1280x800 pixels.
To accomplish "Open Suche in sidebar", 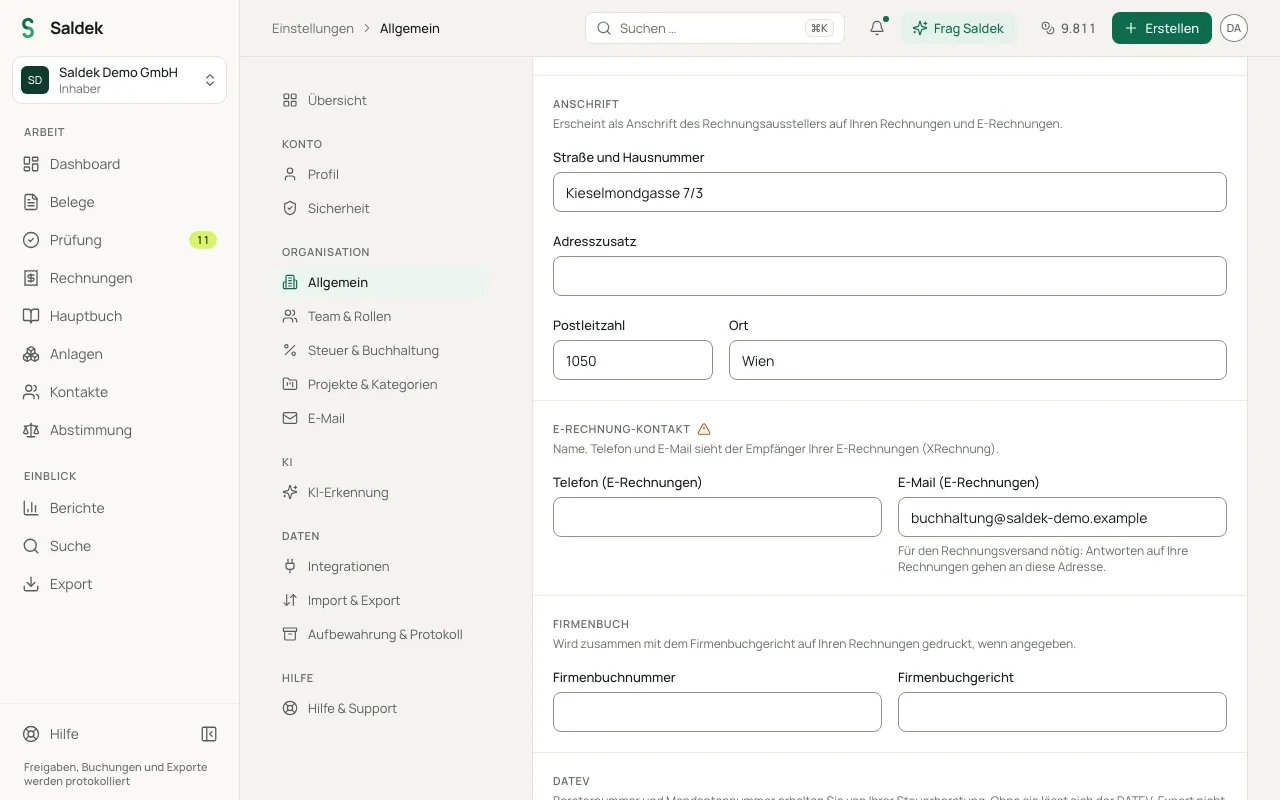I will [120, 546].
